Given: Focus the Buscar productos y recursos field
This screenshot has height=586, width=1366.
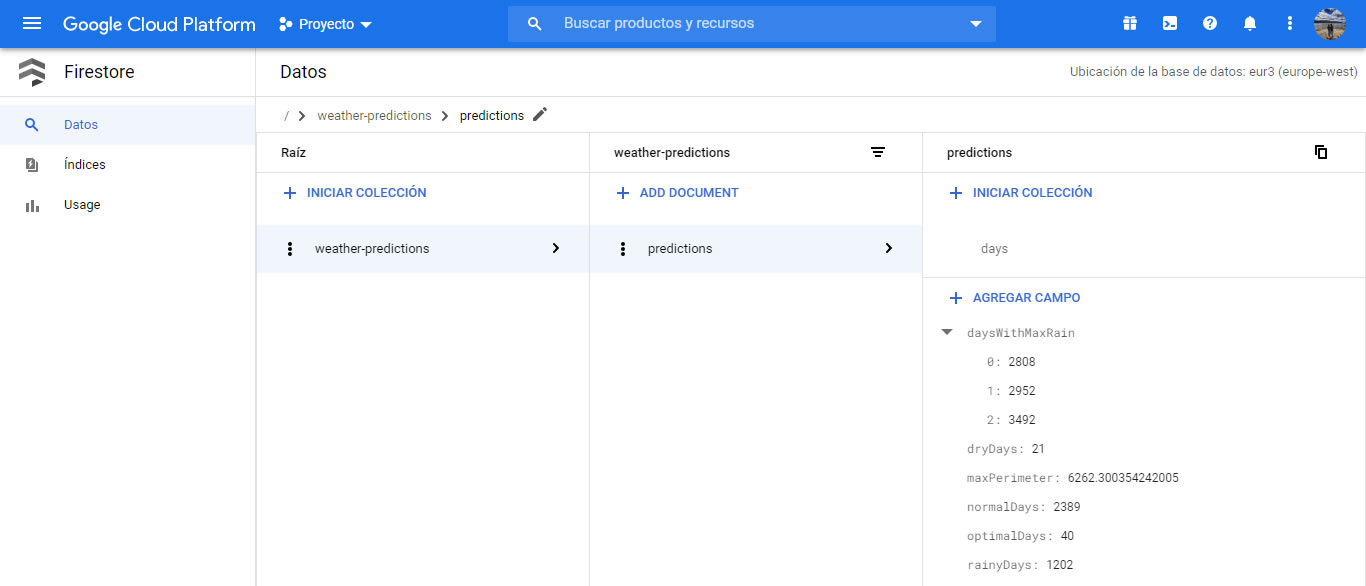Looking at the screenshot, I should tap(752, 23).
